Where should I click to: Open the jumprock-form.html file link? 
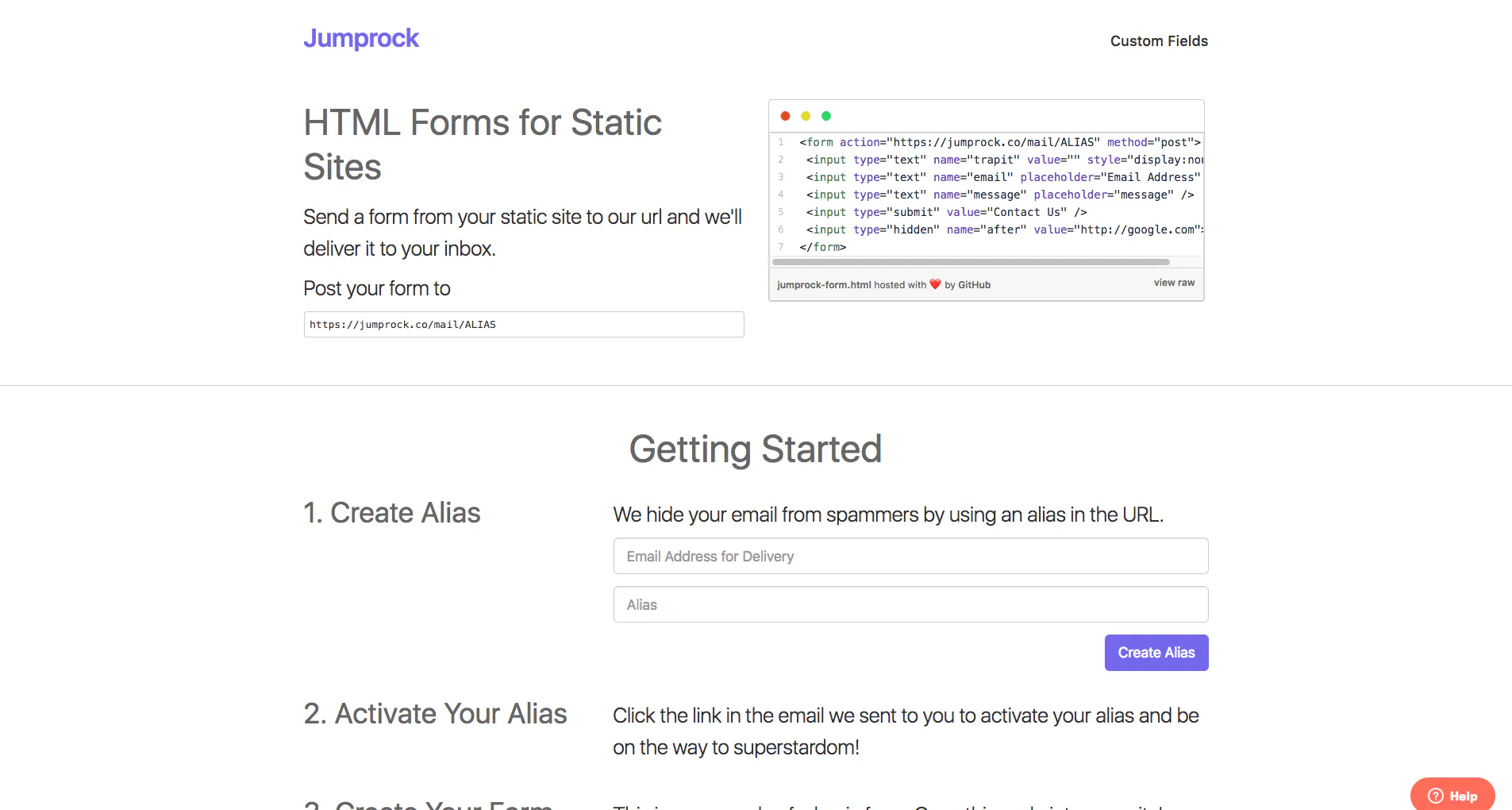[824, 285]
